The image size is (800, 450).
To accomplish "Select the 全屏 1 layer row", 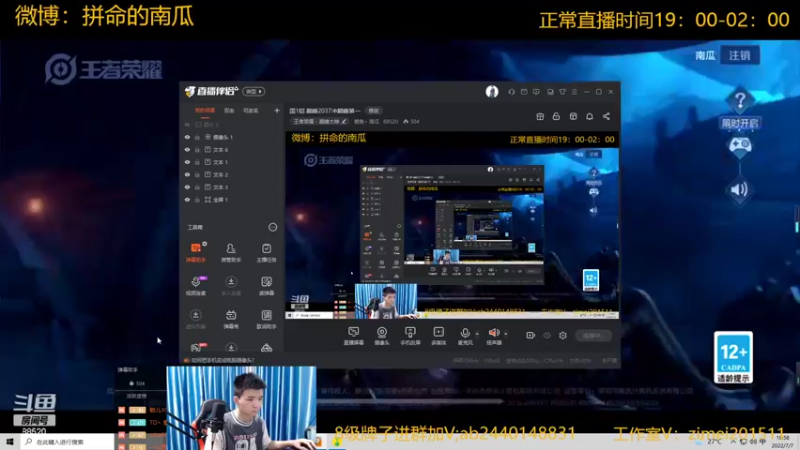I will (x=232, y=199).
